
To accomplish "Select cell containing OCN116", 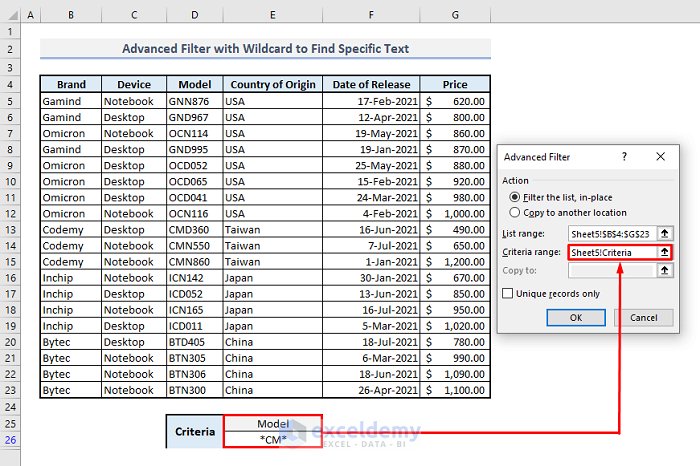I will pos(195,214).
